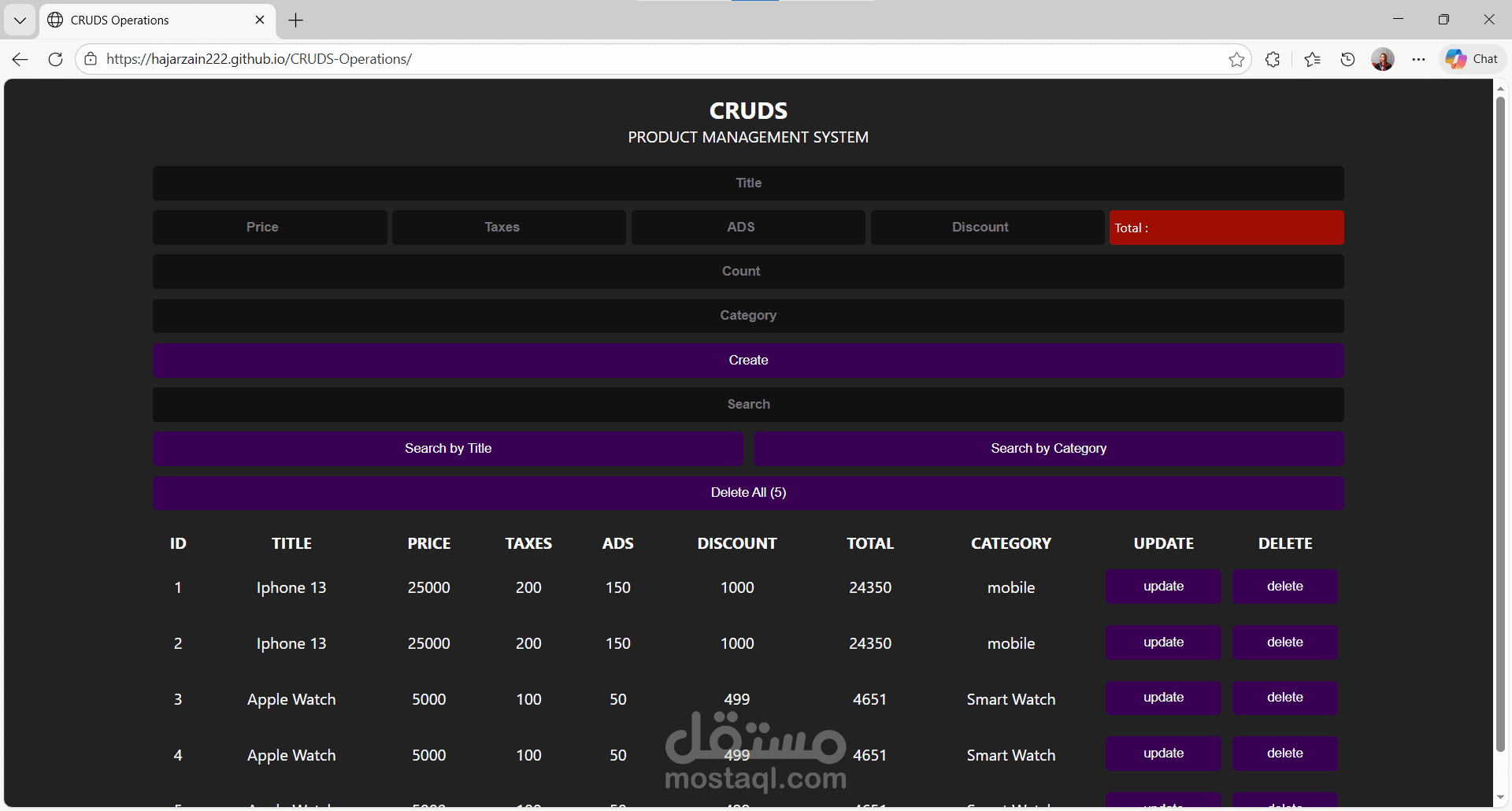
Task: Delete product with ID 2
Action: 1285,643
